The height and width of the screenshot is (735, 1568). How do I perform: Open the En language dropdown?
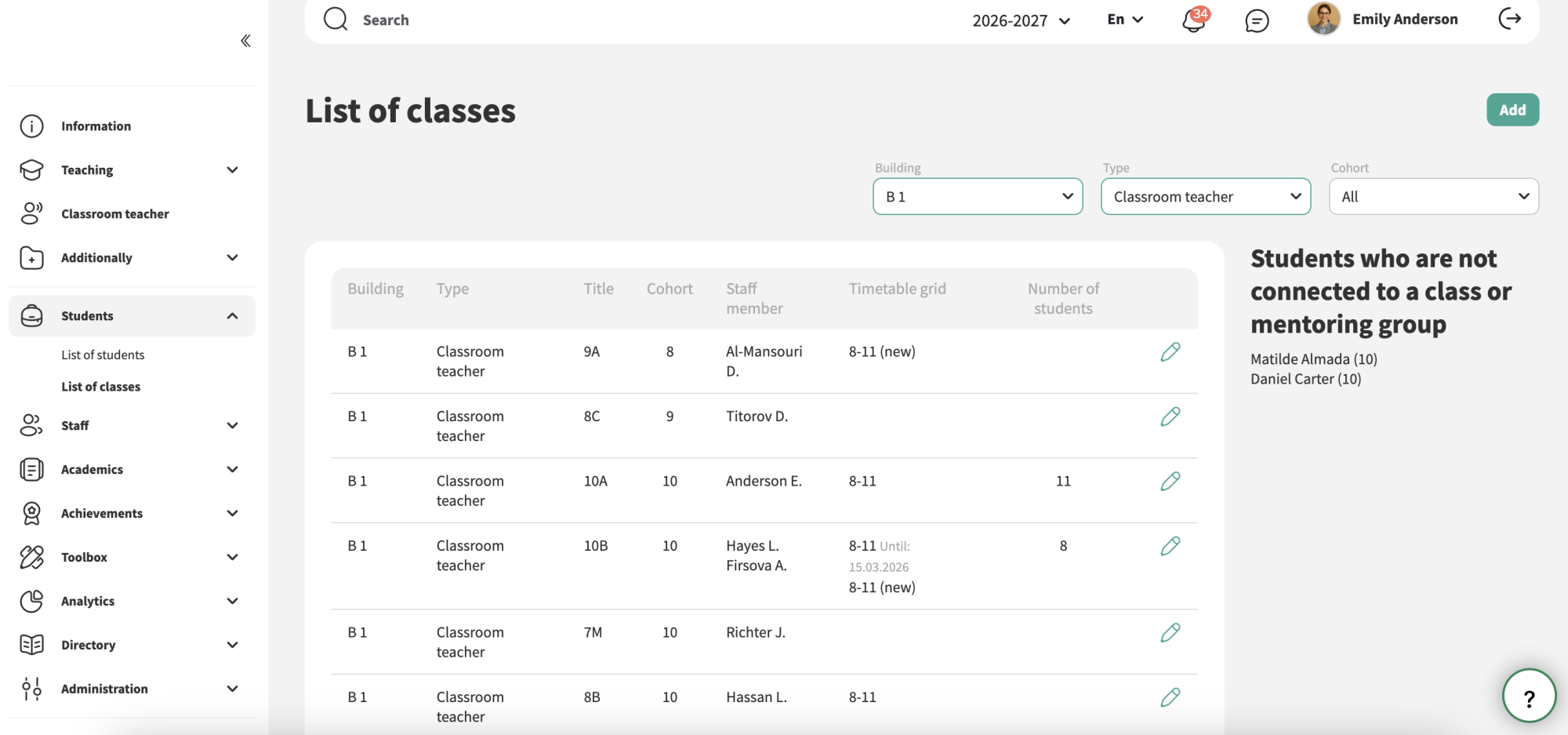(1125, 20)
